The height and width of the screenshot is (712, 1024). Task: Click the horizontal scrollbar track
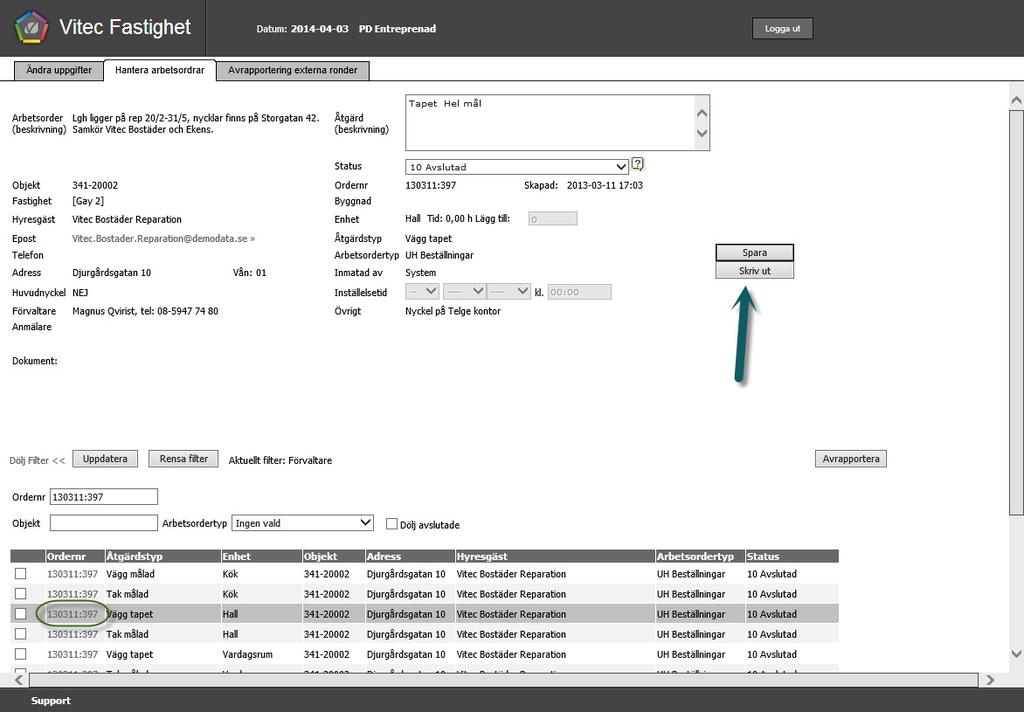504,680
